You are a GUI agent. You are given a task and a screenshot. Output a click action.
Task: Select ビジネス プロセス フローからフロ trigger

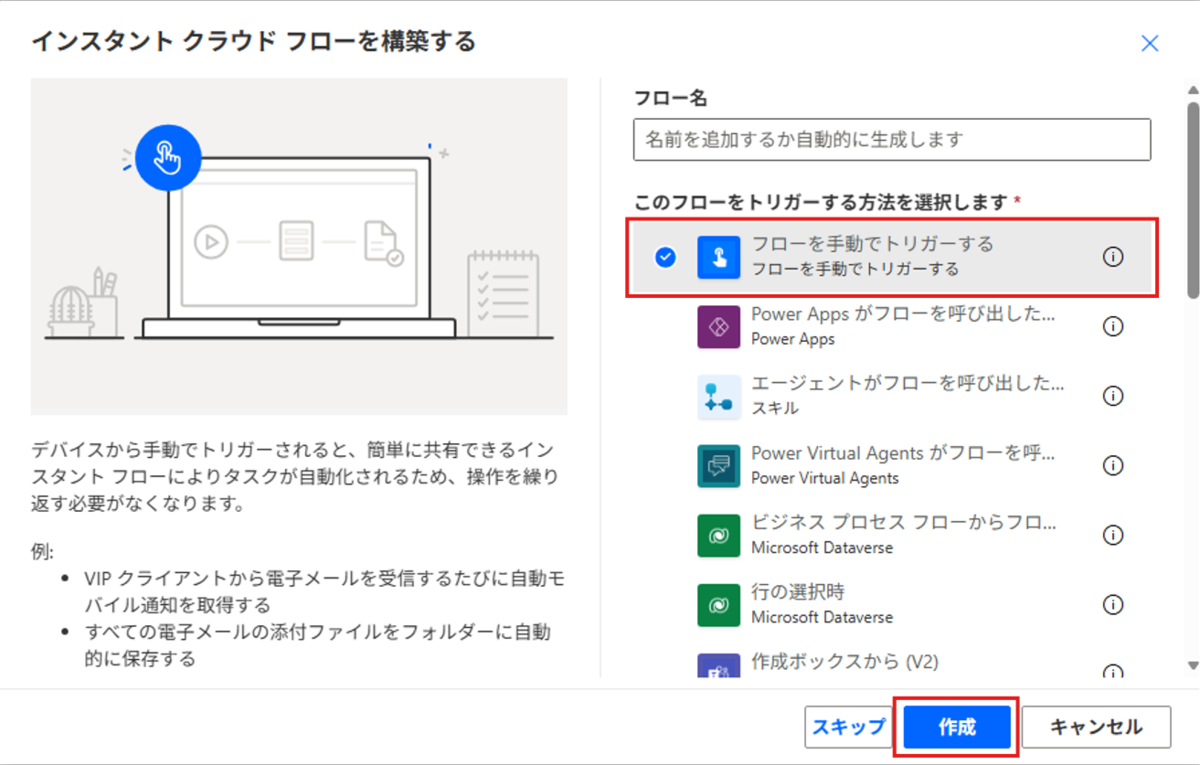(x=893, y=535)
